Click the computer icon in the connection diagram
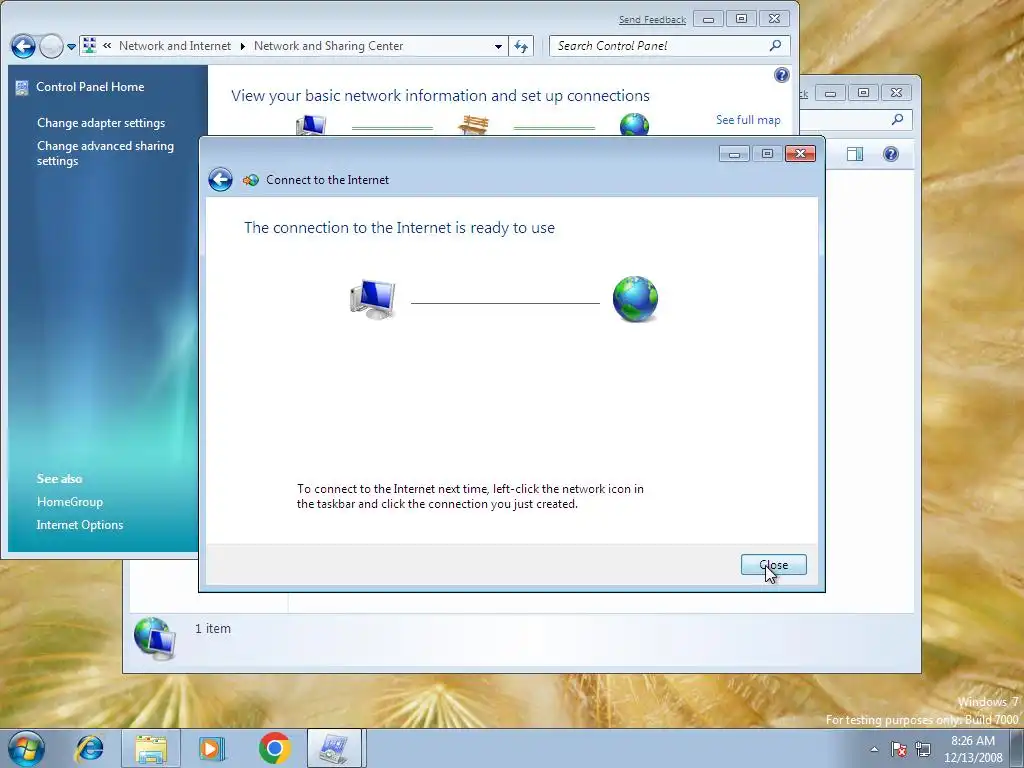Screen dimensions: 1024x768 373,299
